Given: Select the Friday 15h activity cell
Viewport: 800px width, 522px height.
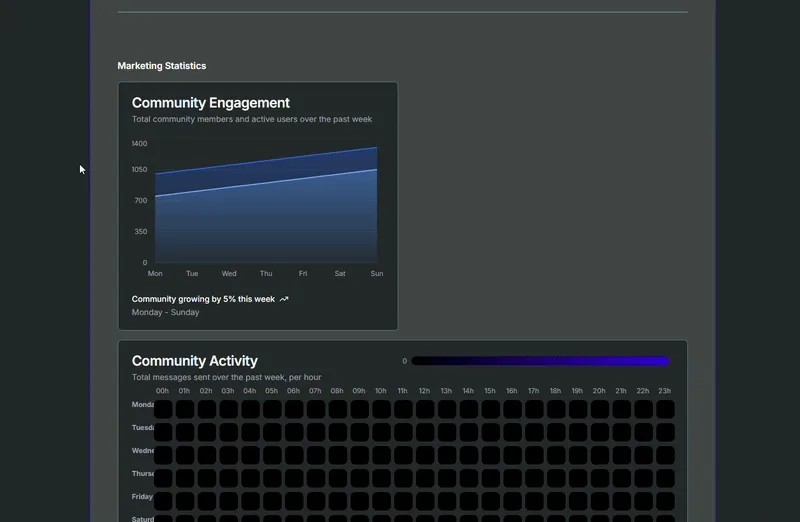Looking at the screenshot, I should point(490,500).
